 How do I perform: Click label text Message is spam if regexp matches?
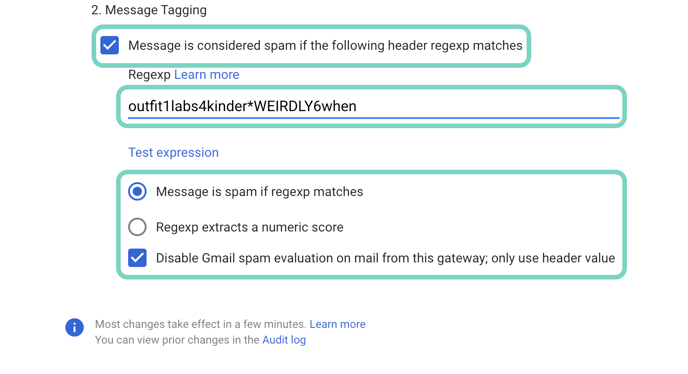pyautogui.click(x=259, y=192)
